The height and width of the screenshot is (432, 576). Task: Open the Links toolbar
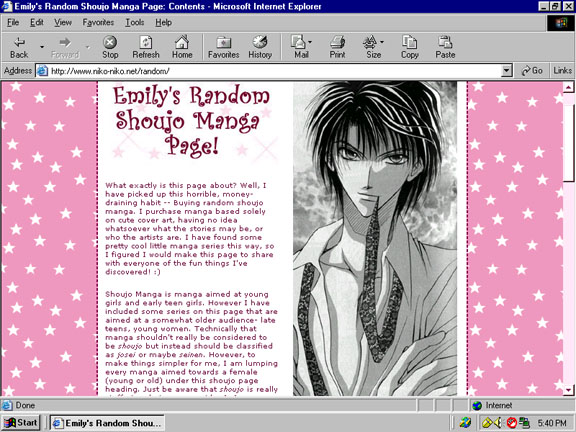pyautogui.click(x=562, y=71)
